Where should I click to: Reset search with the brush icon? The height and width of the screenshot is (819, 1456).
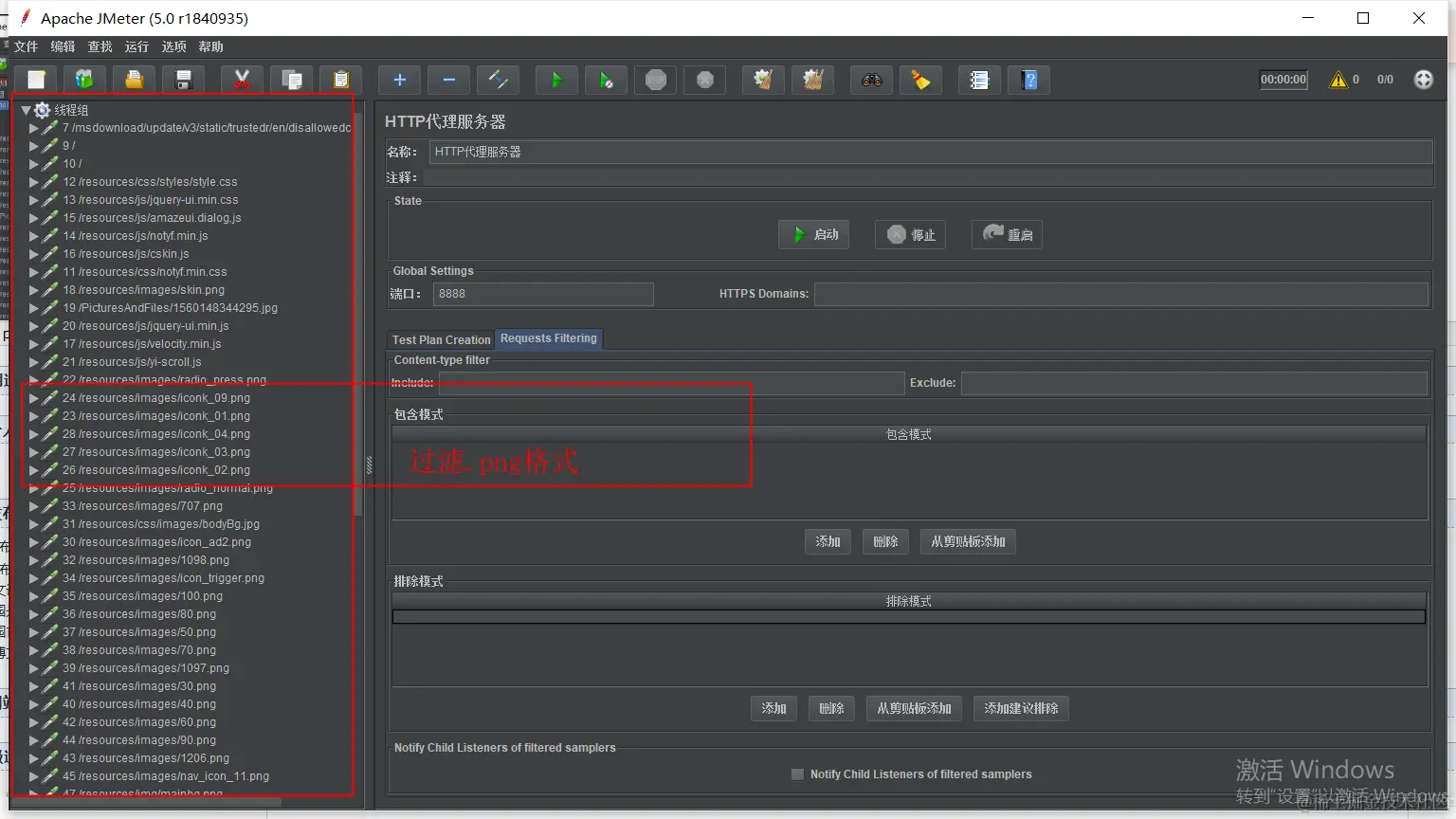tap(921, 81)
